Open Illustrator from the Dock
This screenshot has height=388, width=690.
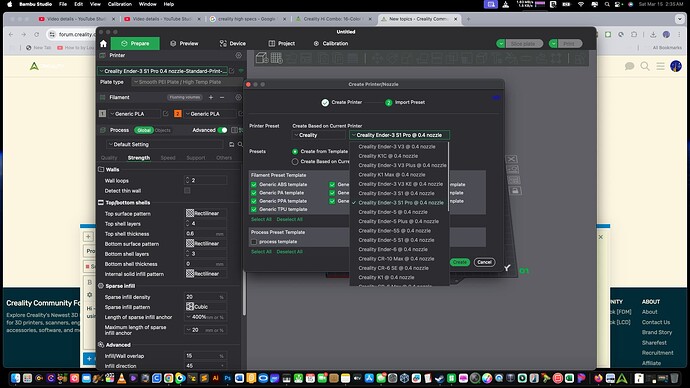(216, 378)
